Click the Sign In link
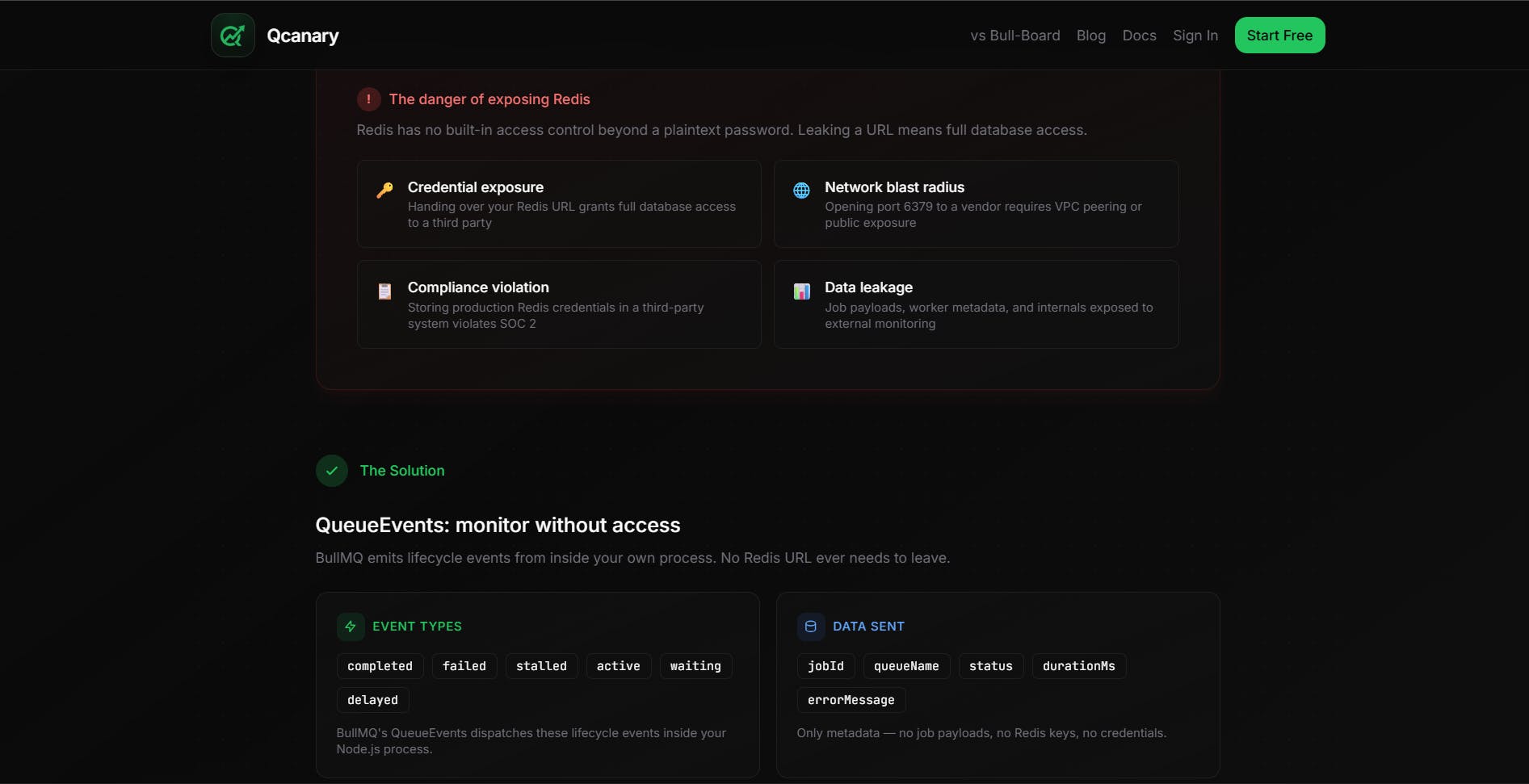 click(1195, 36)
